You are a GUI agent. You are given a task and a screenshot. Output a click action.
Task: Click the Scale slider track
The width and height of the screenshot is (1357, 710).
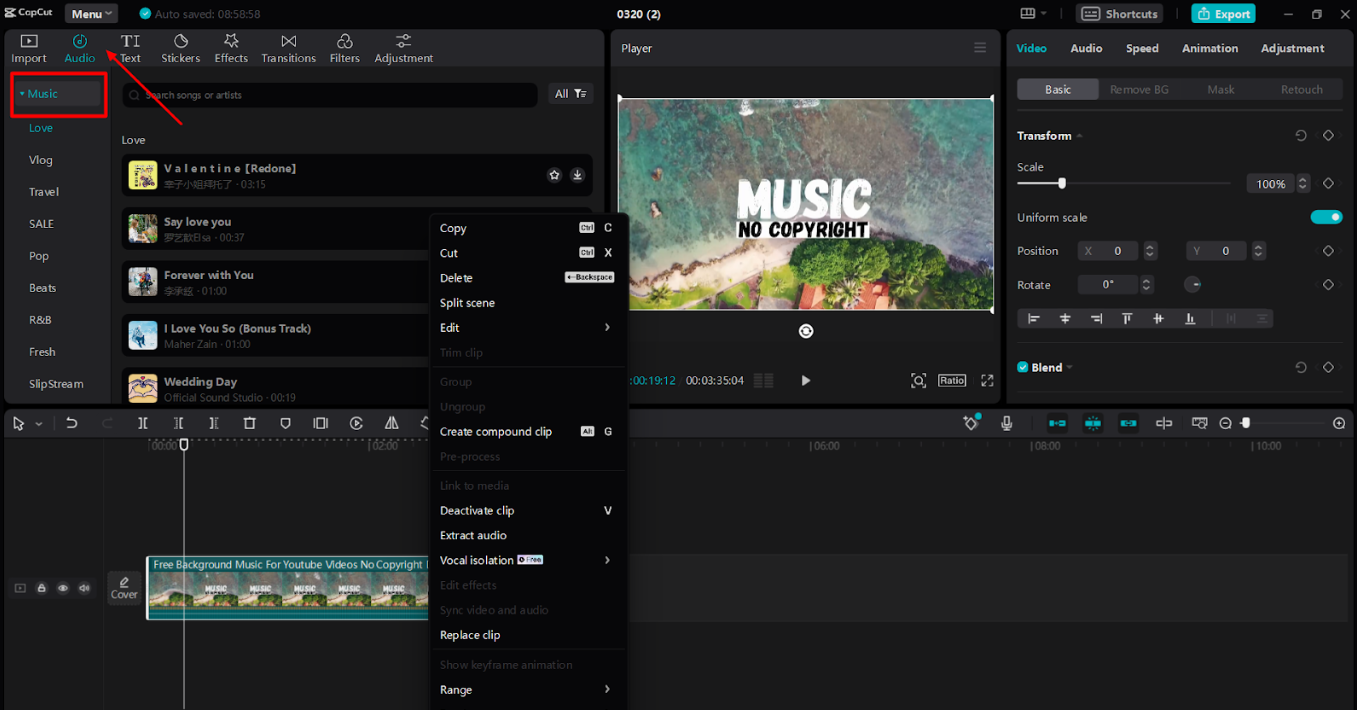pos(1124,183)
